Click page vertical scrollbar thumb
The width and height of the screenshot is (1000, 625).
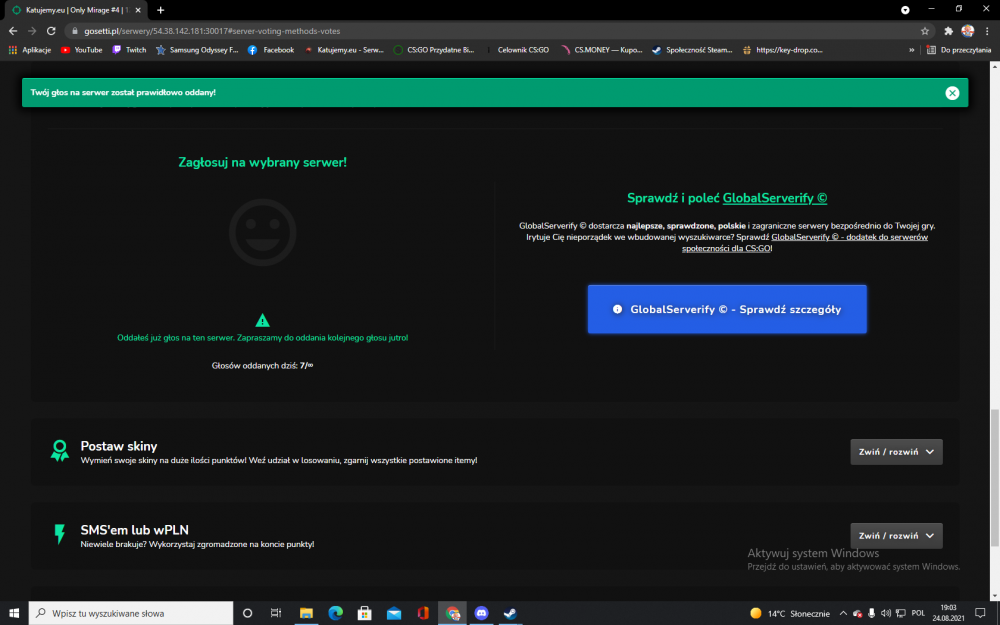[994, 478]
